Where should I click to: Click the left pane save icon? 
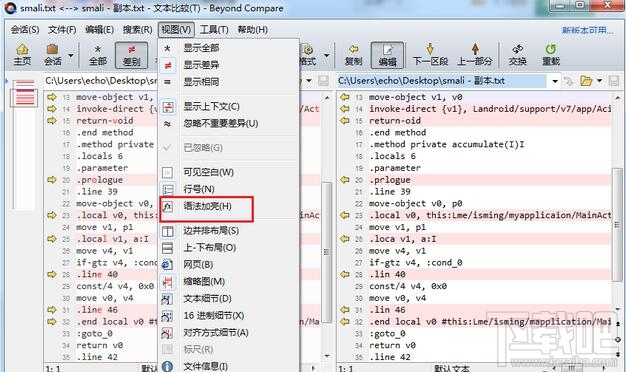[323, 81]
